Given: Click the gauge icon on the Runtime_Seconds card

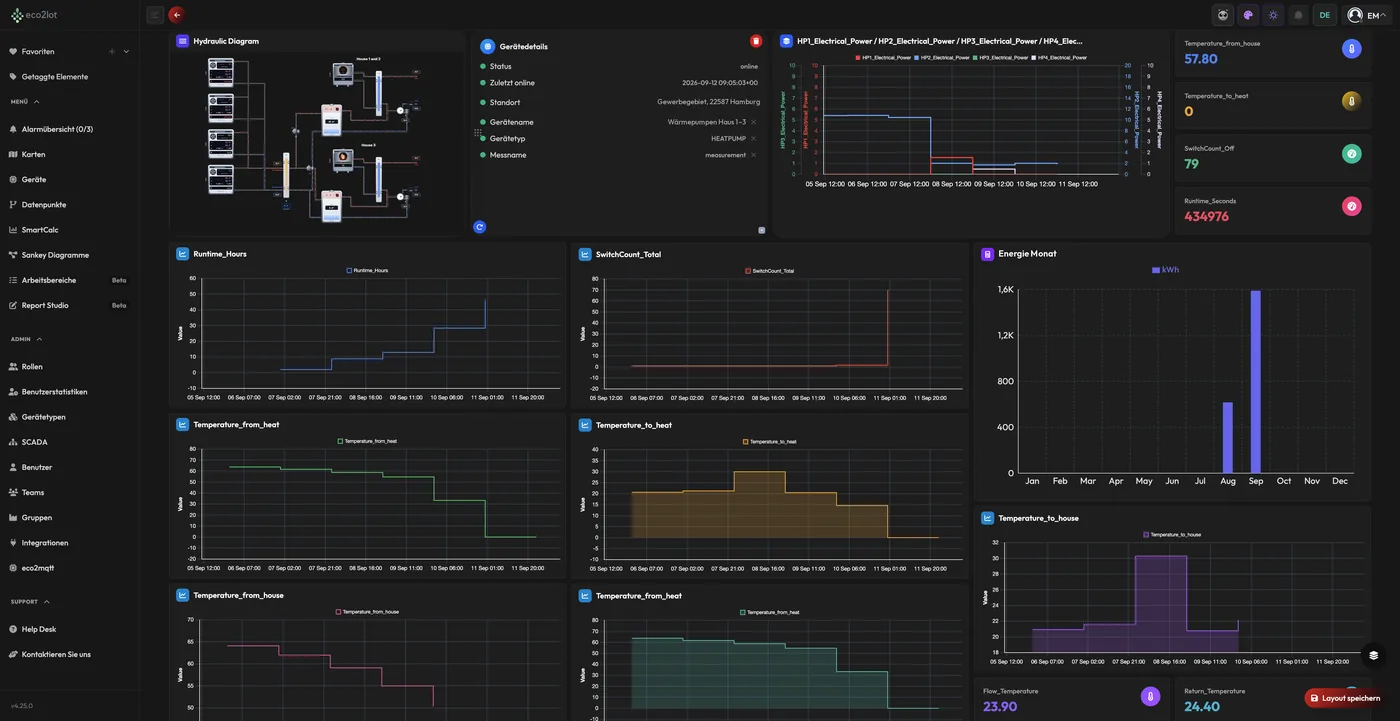Looking at the screenshot, I should (1352, 206).
